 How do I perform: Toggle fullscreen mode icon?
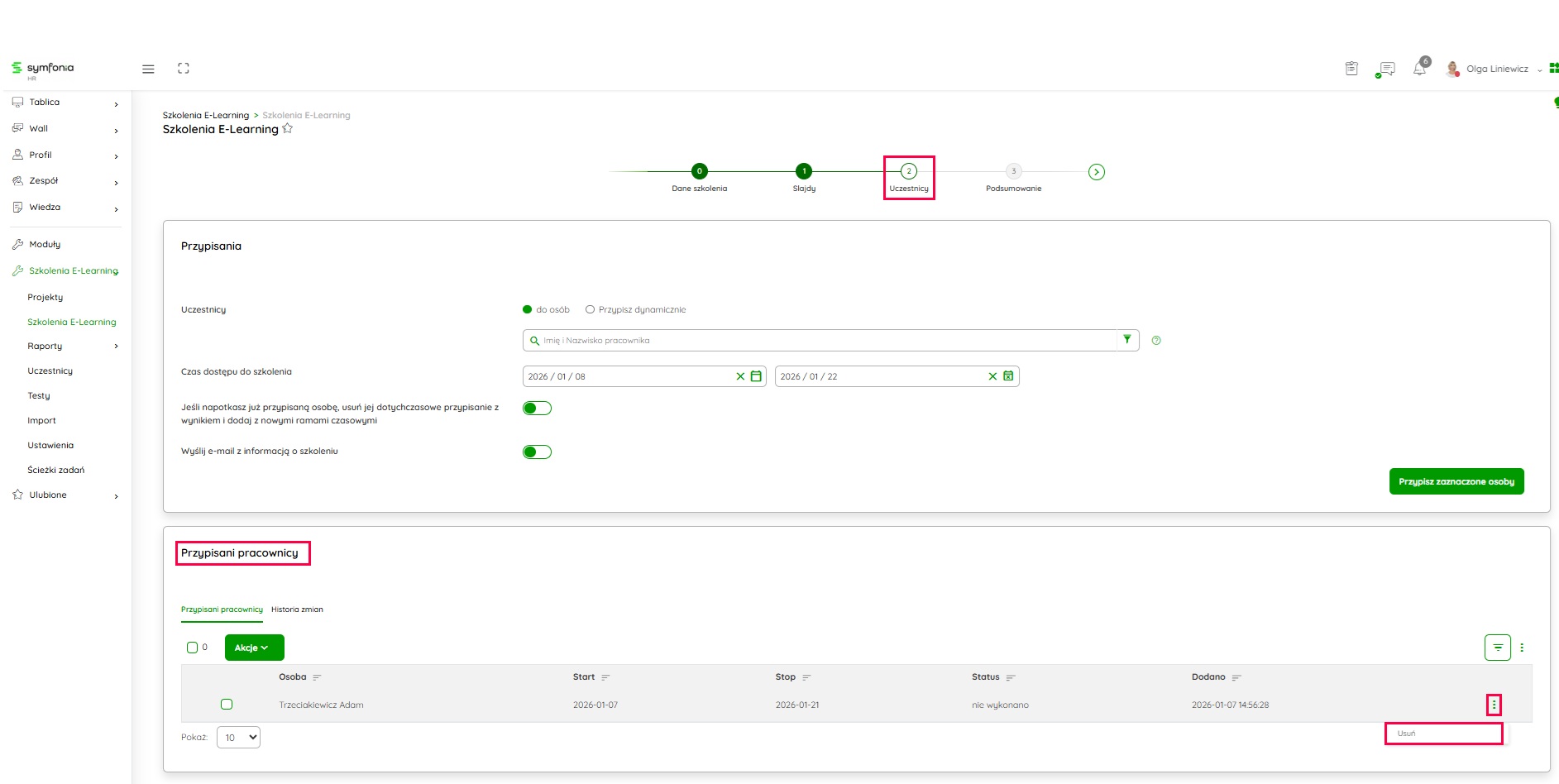[x=184, y=69]
